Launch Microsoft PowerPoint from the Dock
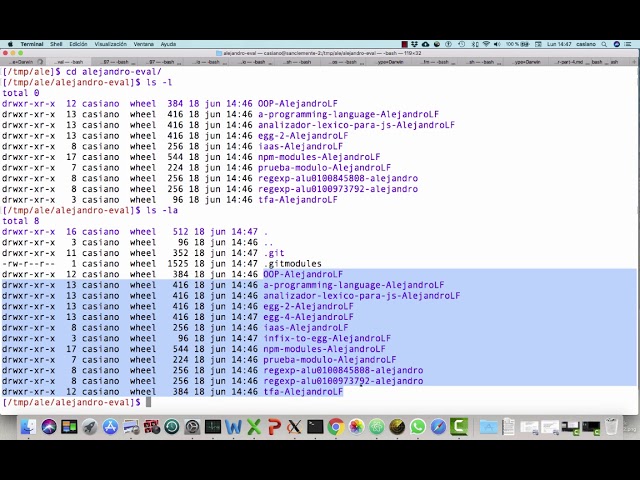This screenshot has height=480, width=640. coord(274,427)
